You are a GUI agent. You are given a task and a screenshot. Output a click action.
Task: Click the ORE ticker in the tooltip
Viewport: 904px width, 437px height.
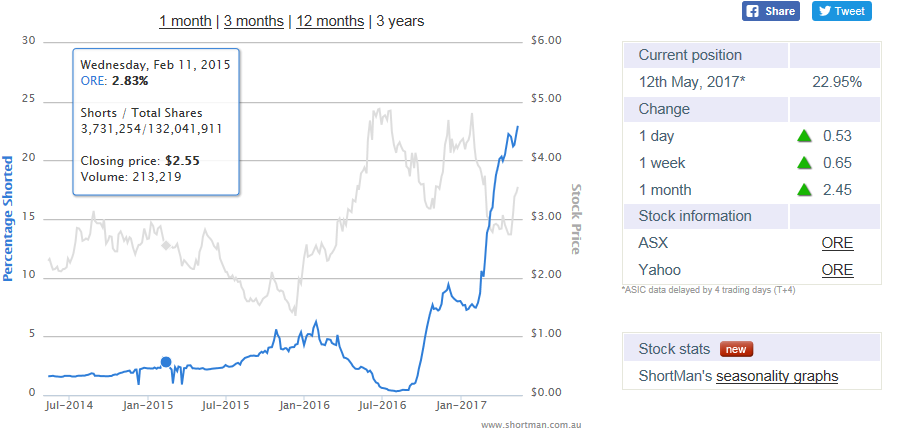pyautogui.click(x=92, y=80)
